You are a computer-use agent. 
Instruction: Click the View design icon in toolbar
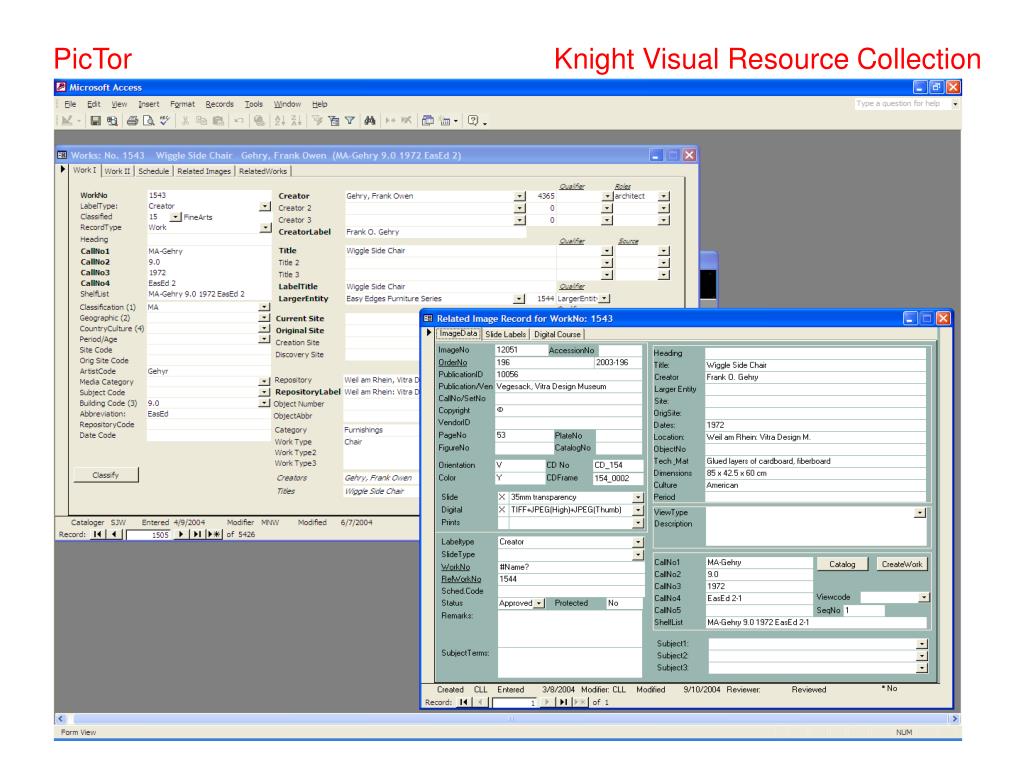(x=67, y=121)
